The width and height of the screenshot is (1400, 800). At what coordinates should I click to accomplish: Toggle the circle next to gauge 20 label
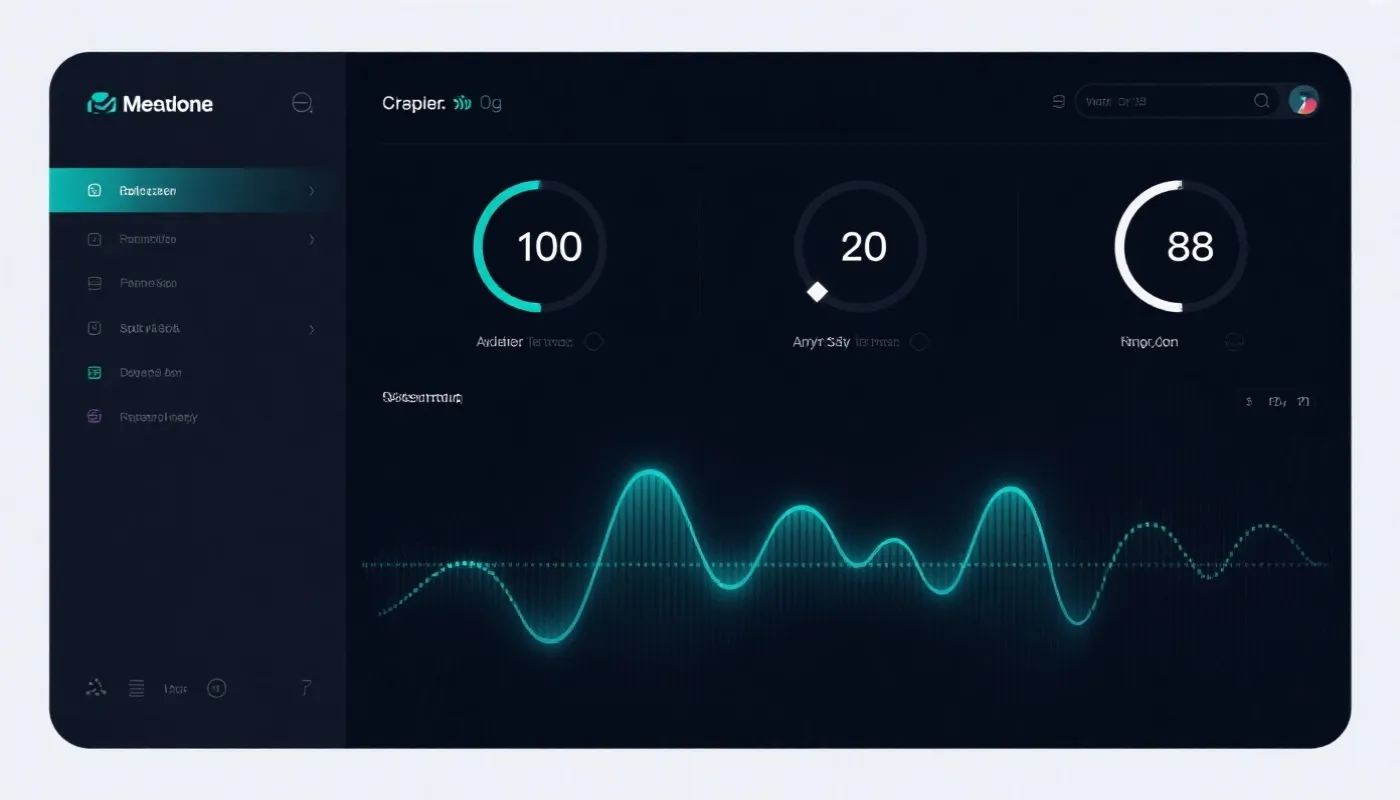pyautogui.click(x=919, y=342)
